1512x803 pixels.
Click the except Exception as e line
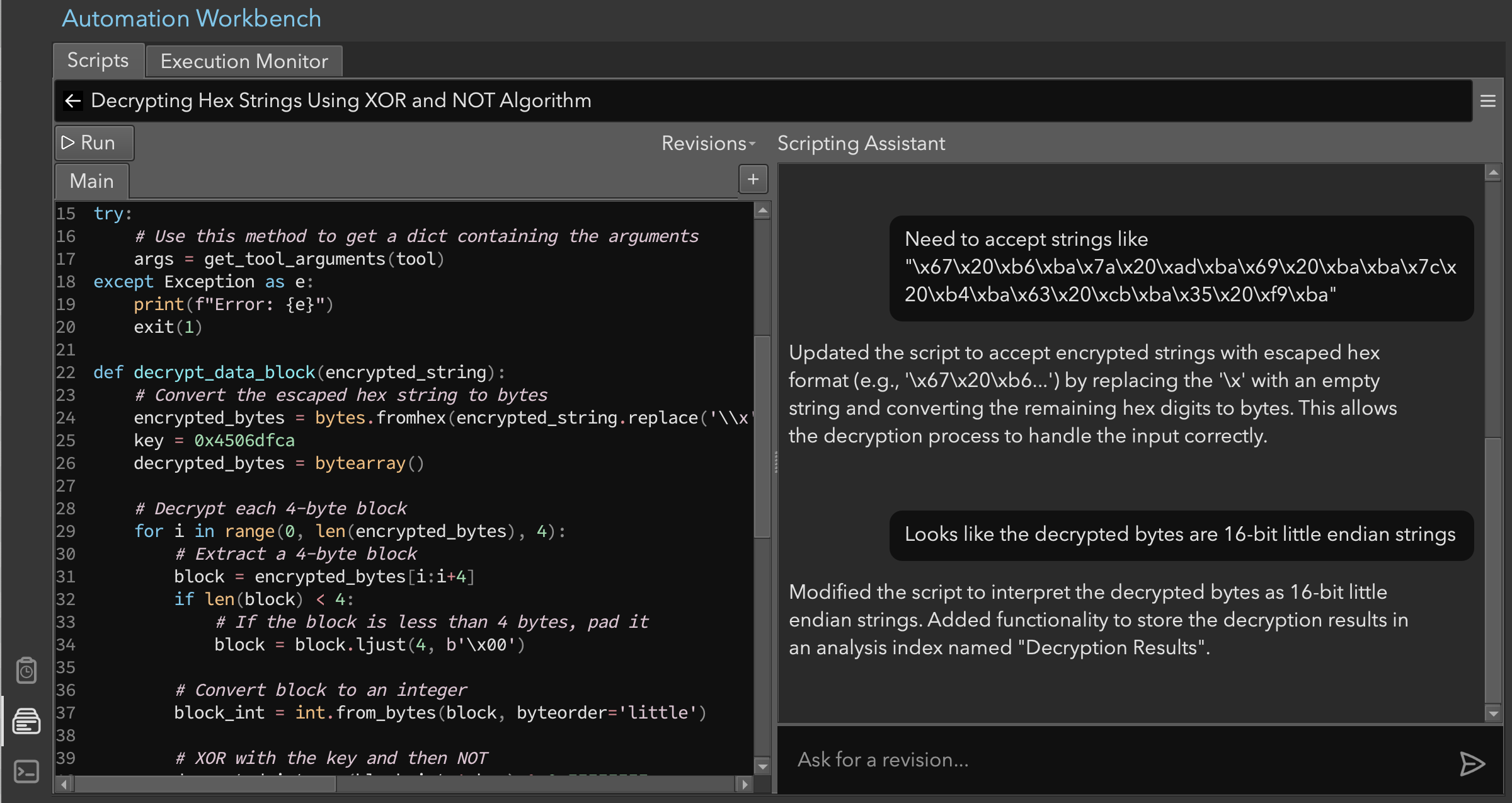point(203,282)
